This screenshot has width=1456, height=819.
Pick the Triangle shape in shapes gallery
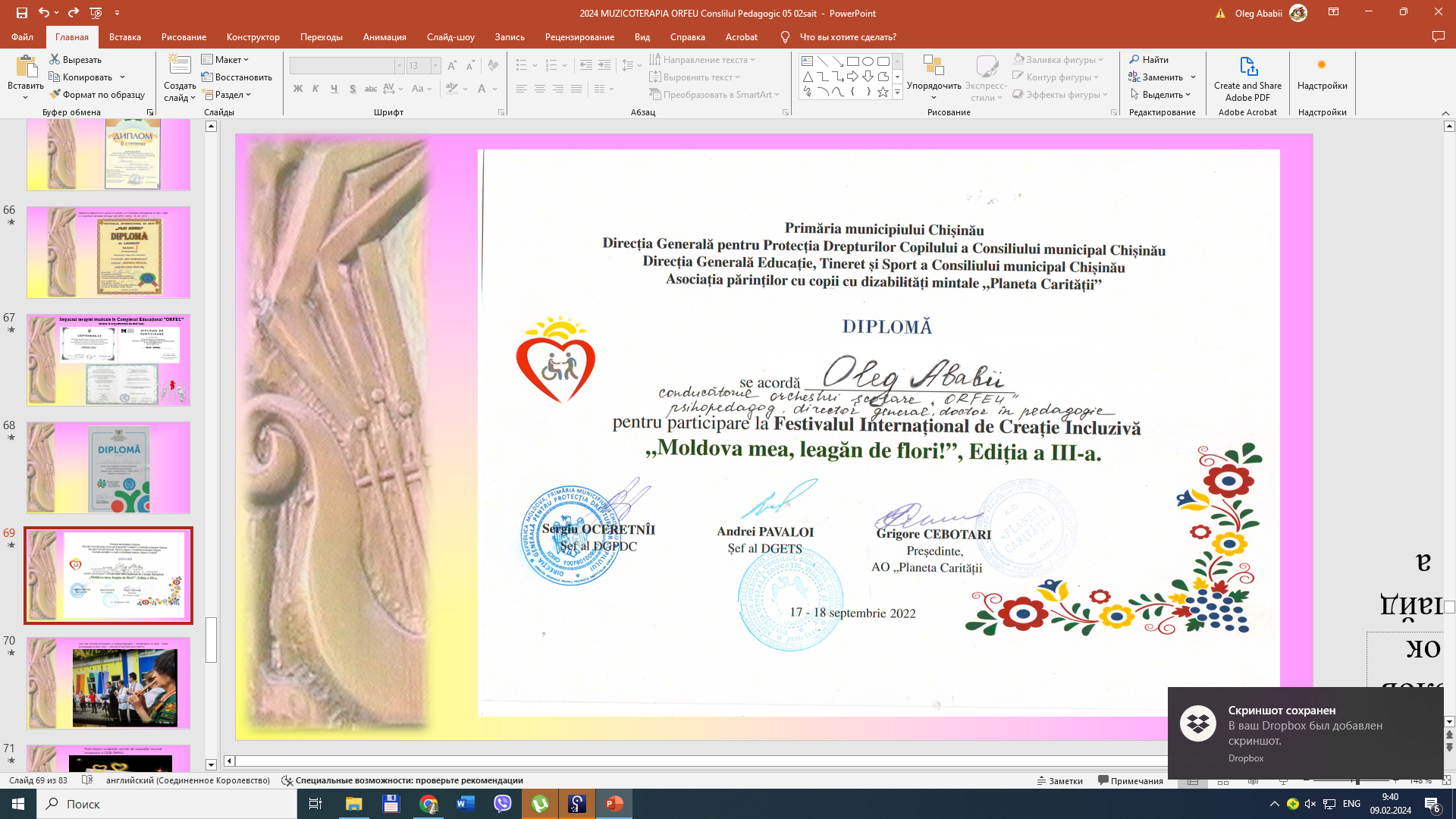click(808, 77)
